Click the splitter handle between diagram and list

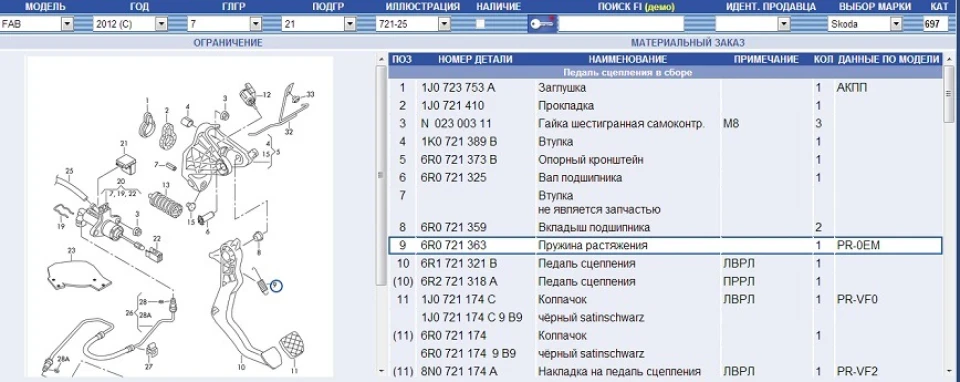click(x=382, y=175)
